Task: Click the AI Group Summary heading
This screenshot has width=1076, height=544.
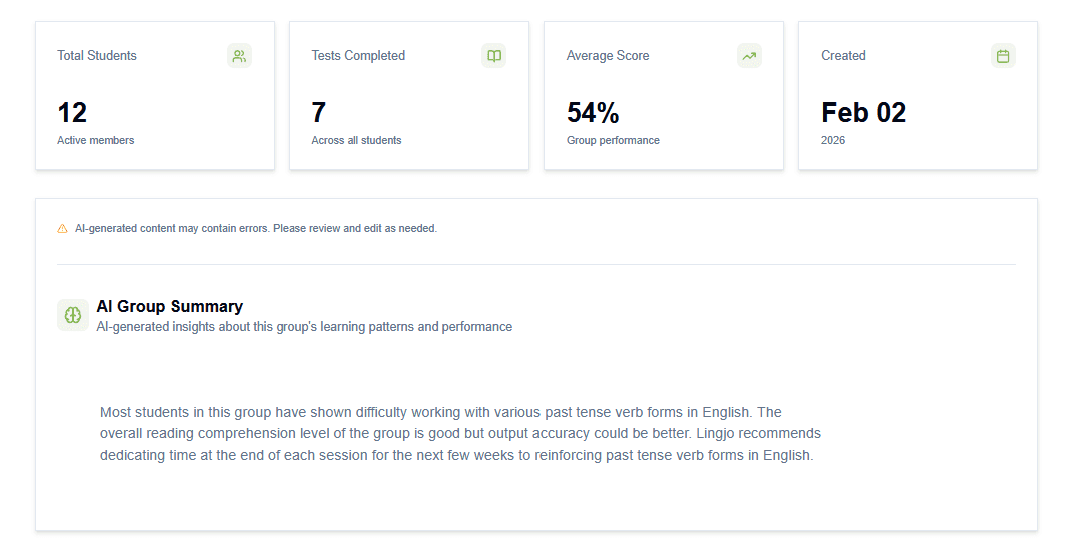Action: (170, 307)
